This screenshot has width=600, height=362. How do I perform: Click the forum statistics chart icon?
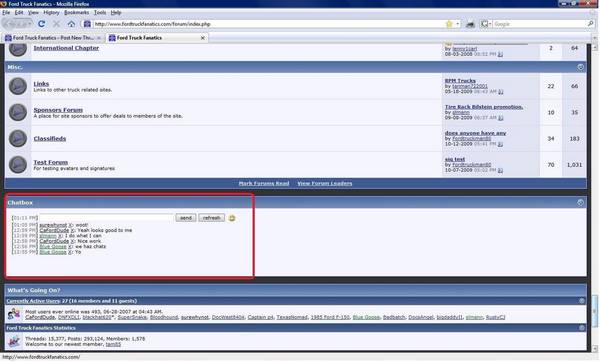pos(14,341)
